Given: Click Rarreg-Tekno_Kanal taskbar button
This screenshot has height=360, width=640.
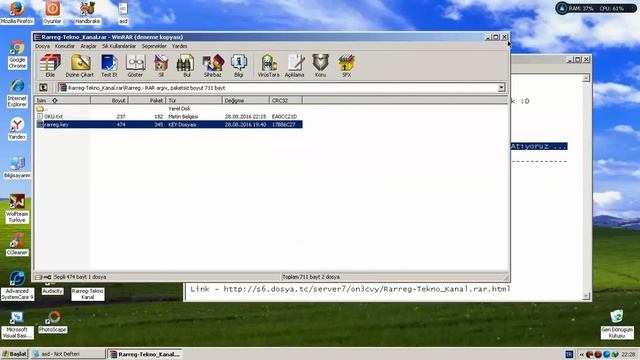Looking at the screenshot, I should [145, 354].
